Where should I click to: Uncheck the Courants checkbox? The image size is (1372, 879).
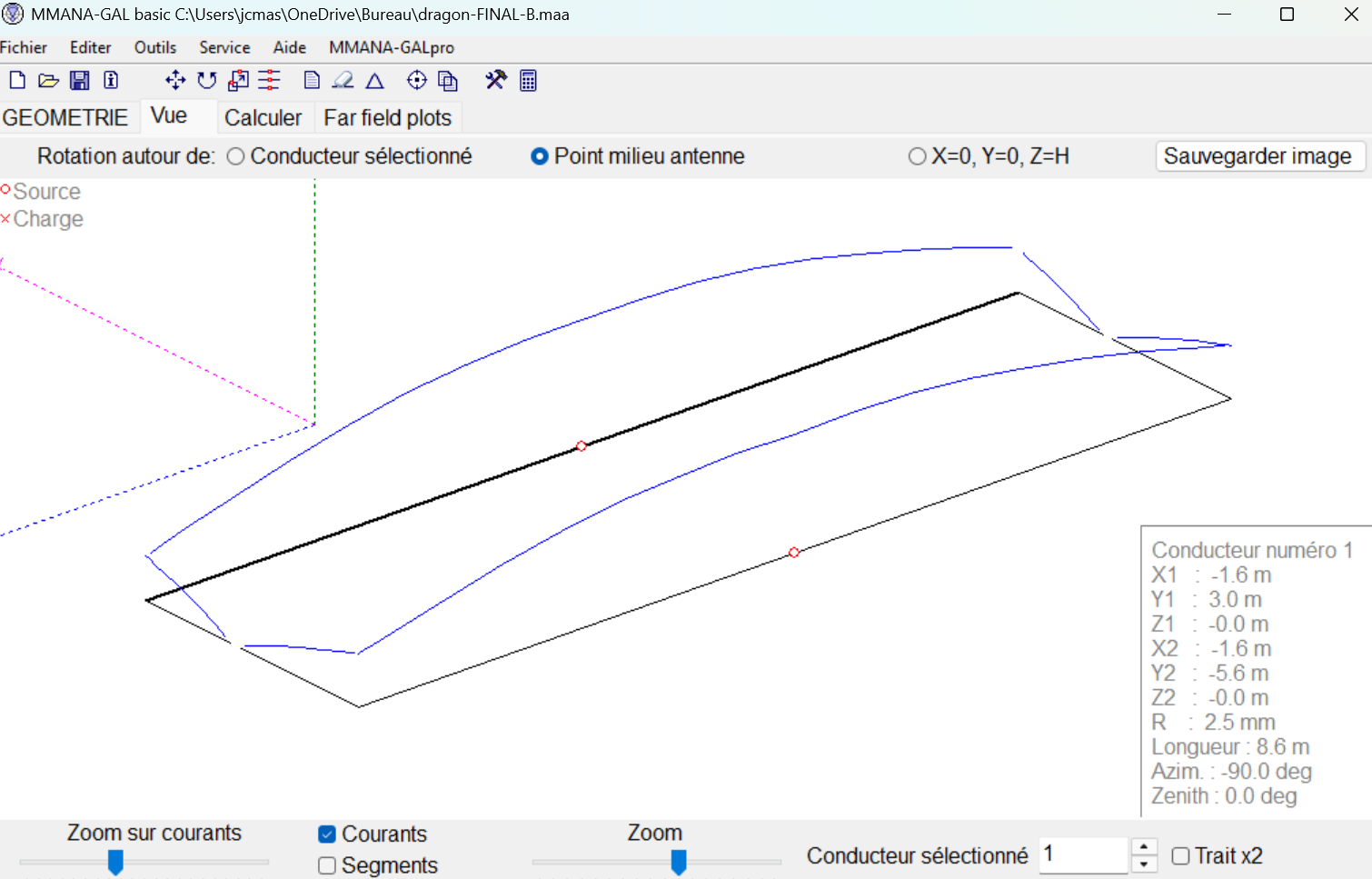327,834
